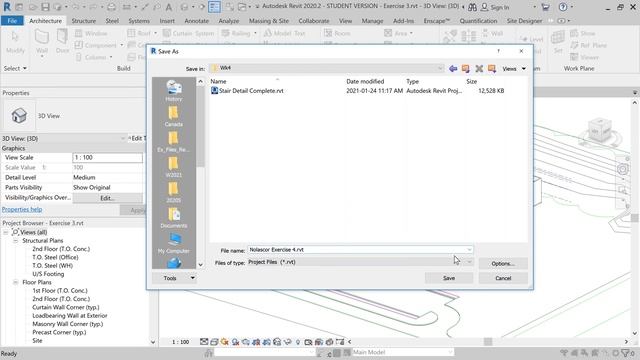Select the Site floor plan view
This screenshot has height=360, width=640.
tap(37, 340)
